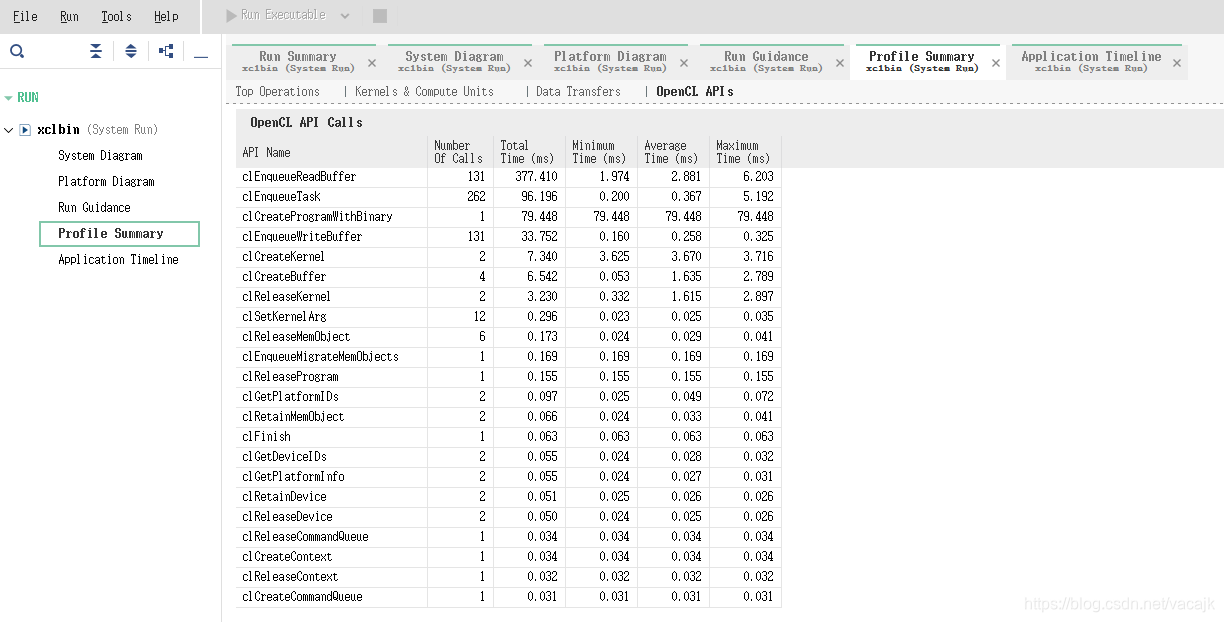
Task: Select the clFinish row
Action: (x=508, y=437)
